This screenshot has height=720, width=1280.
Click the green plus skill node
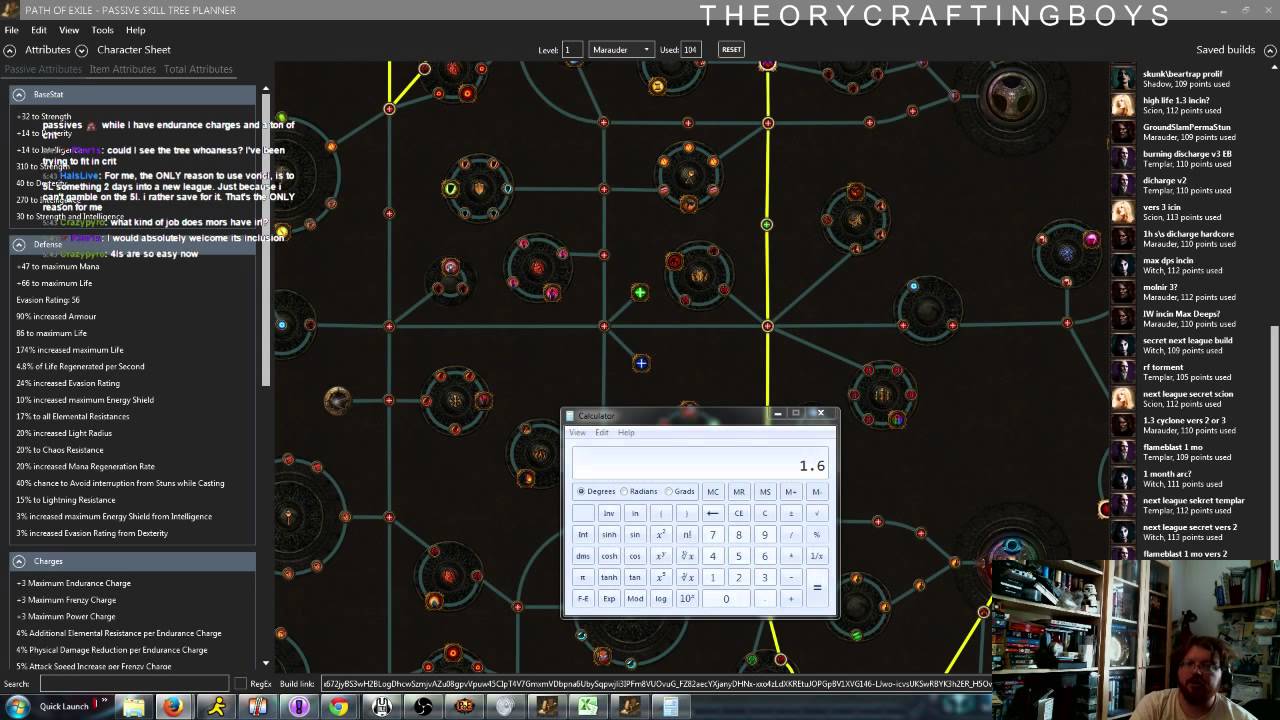click(640, 292)
